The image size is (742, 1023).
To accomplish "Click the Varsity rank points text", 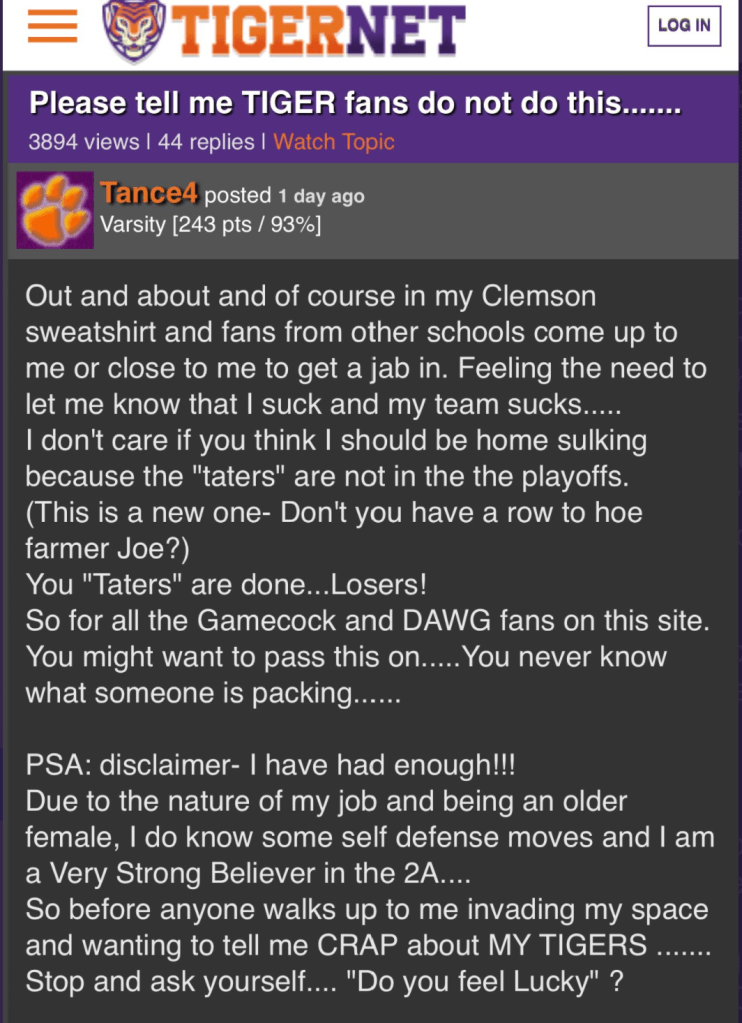I will [x=211, y=224].
